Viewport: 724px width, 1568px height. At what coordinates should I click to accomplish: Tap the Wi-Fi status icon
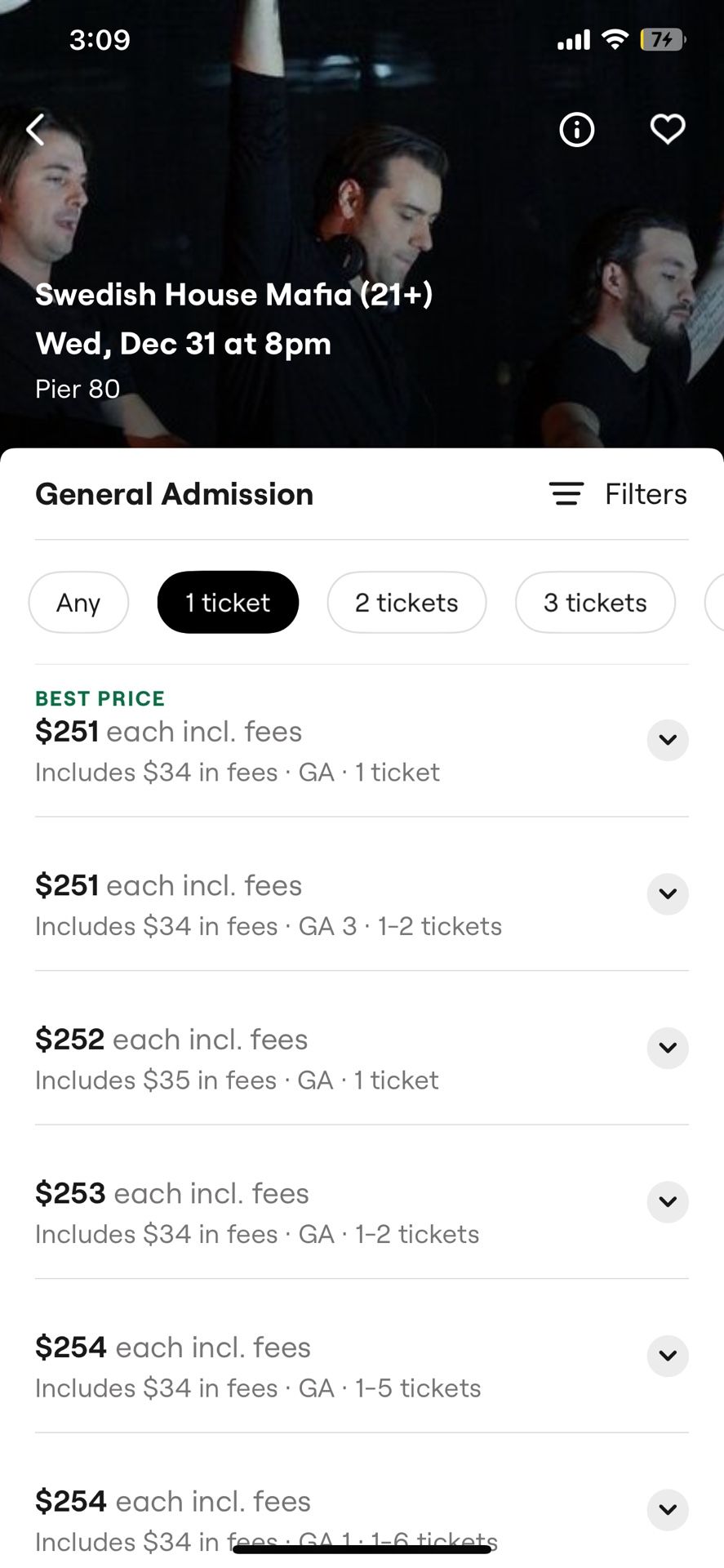615,38
